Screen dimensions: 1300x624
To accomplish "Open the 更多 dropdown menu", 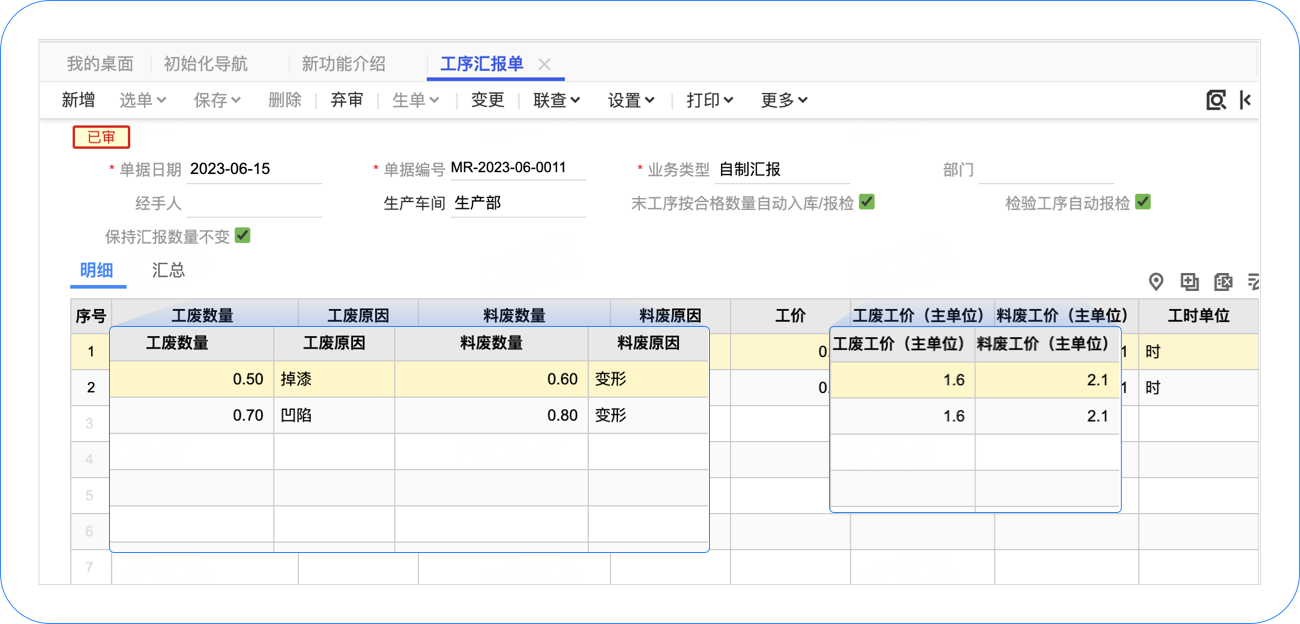I will click(x=784, y=100).
